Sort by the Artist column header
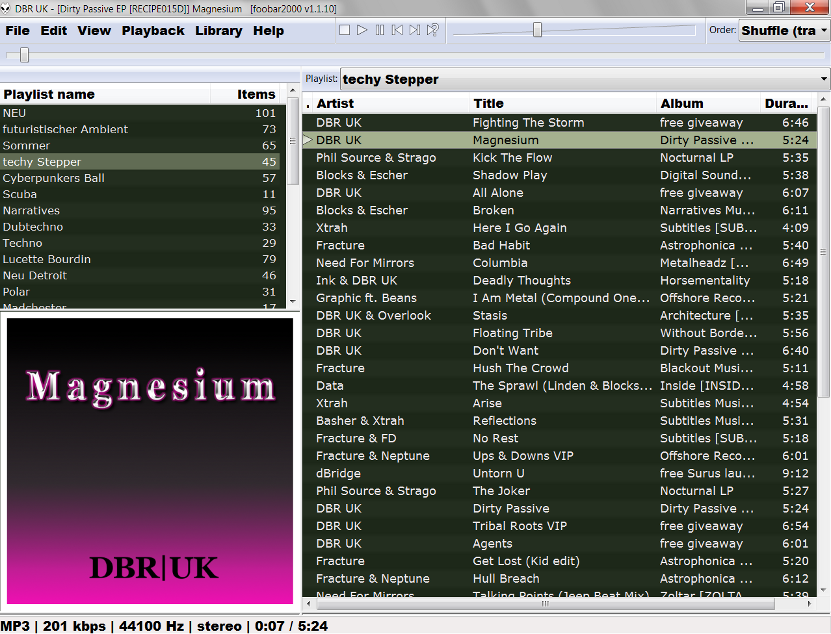The image size is (831, 634). pos(390,103)
